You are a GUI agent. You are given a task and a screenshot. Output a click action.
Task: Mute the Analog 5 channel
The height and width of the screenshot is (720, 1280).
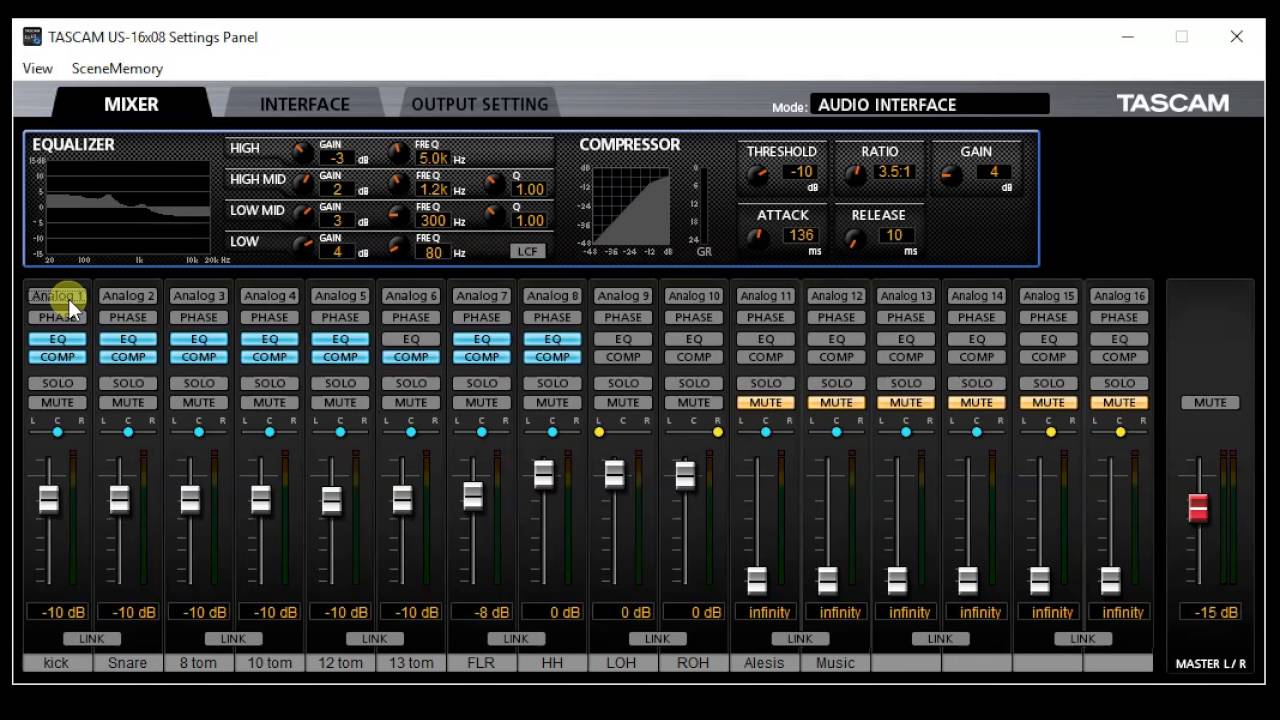(340, 402)
